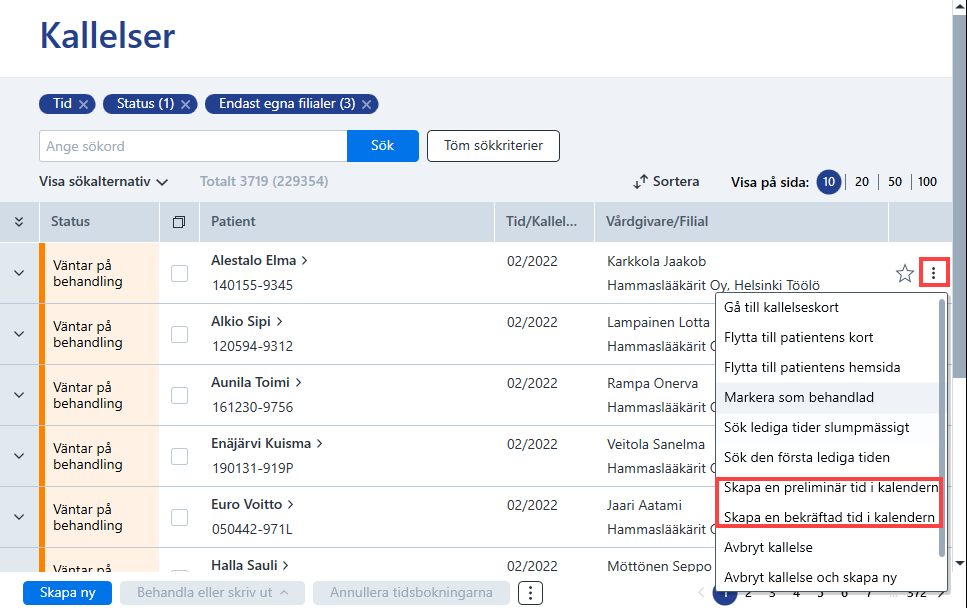Image resolution: width=967 pixels, height=608 pixels.
Task: Open three-dot menu for Alestalo Elma row
Action: (x=933, y=273)
